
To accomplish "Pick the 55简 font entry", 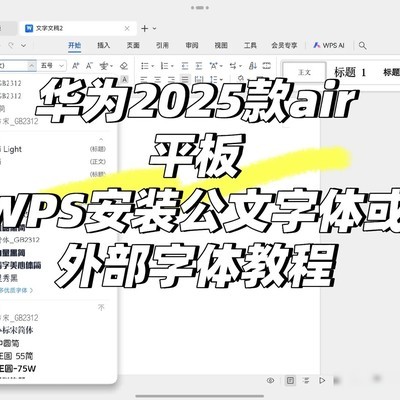I will [x=17, y=356].
